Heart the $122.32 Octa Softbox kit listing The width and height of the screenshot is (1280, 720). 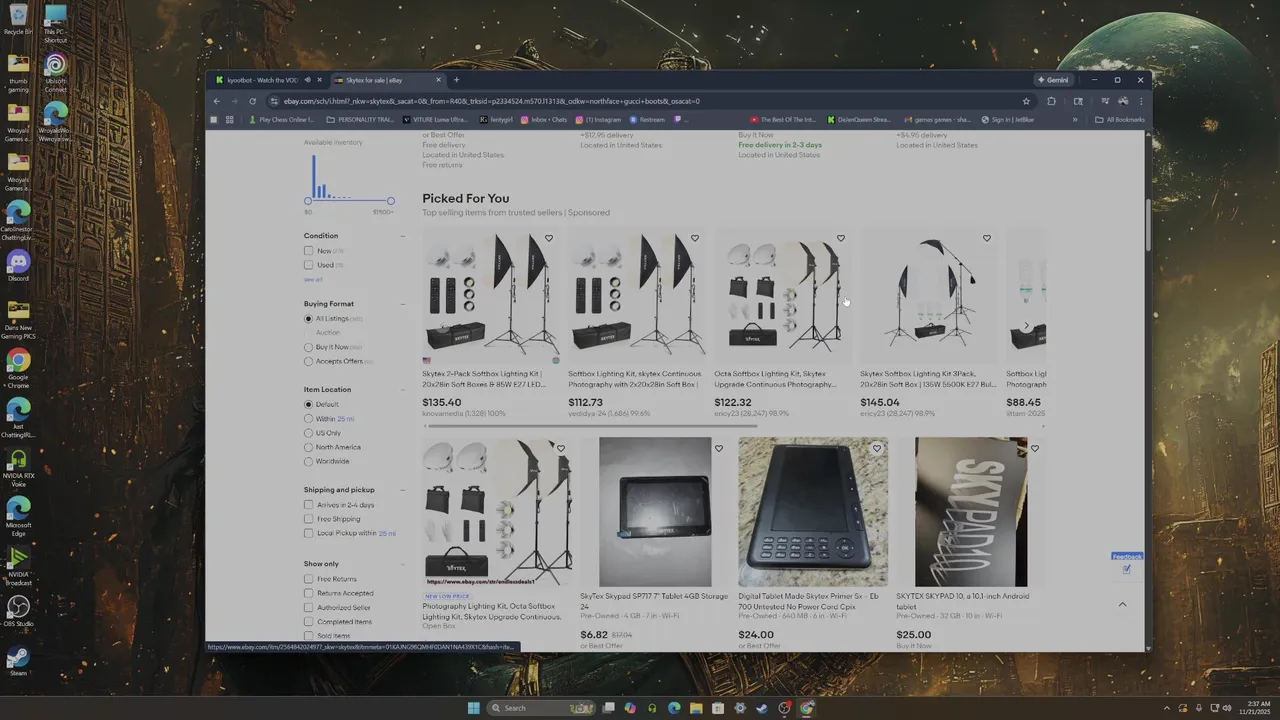click(x=841, y=238)
